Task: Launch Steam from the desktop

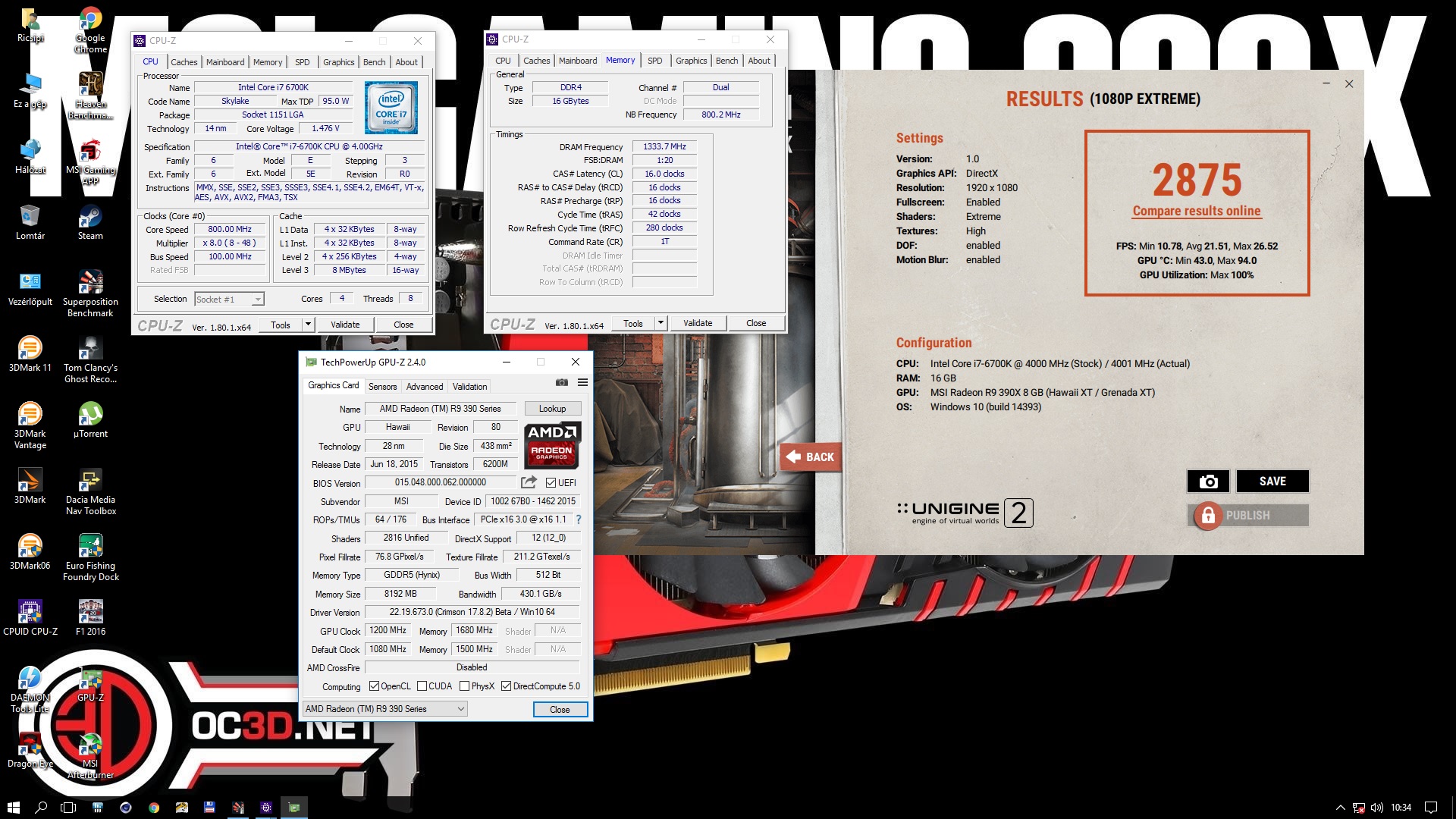Action: 90,223
